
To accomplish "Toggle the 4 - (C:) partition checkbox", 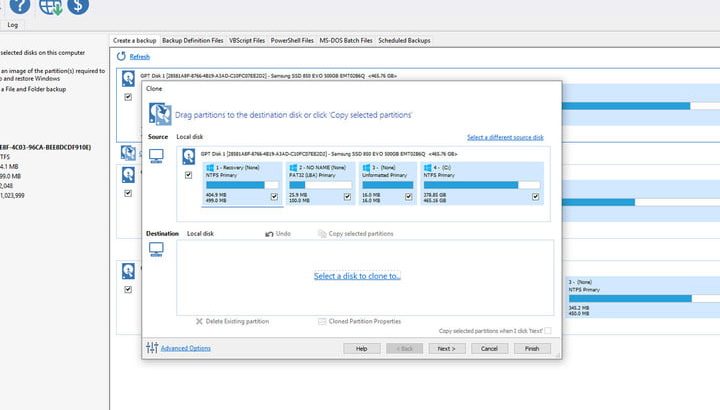I will [x=536, y=197].
